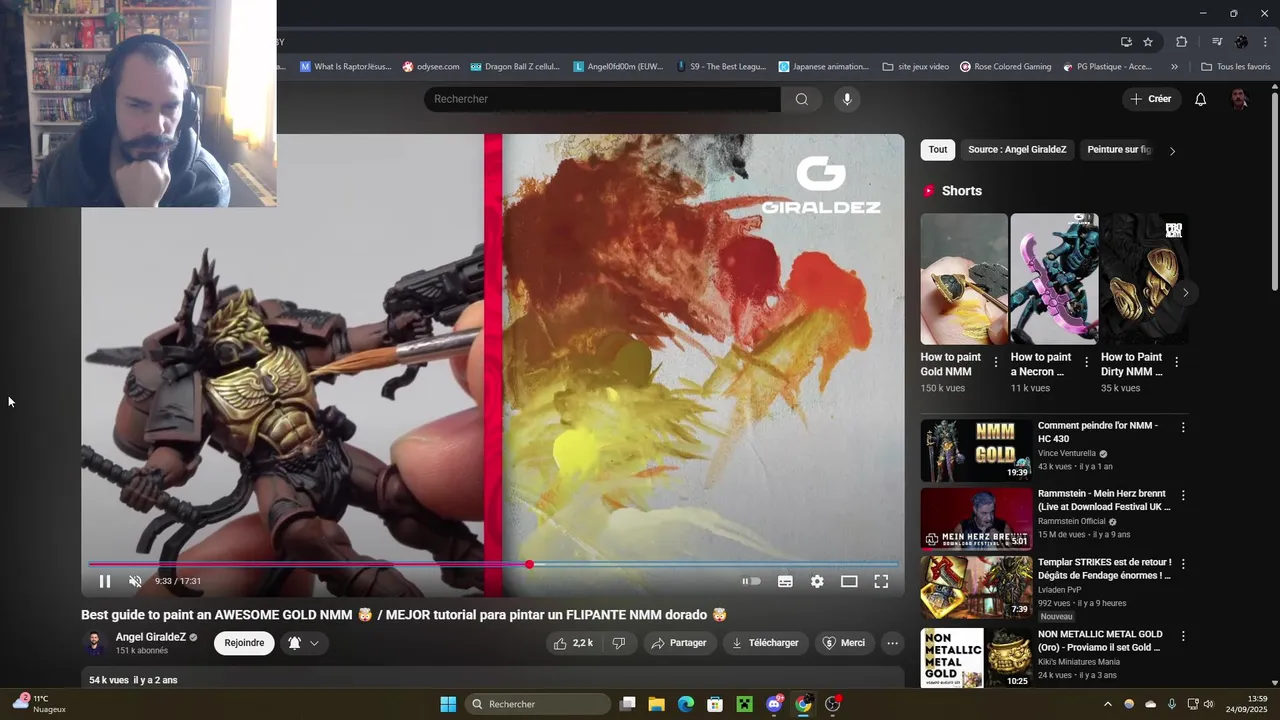Open 'Comment peindre l'or NMM - HC 430' video

1097,432
